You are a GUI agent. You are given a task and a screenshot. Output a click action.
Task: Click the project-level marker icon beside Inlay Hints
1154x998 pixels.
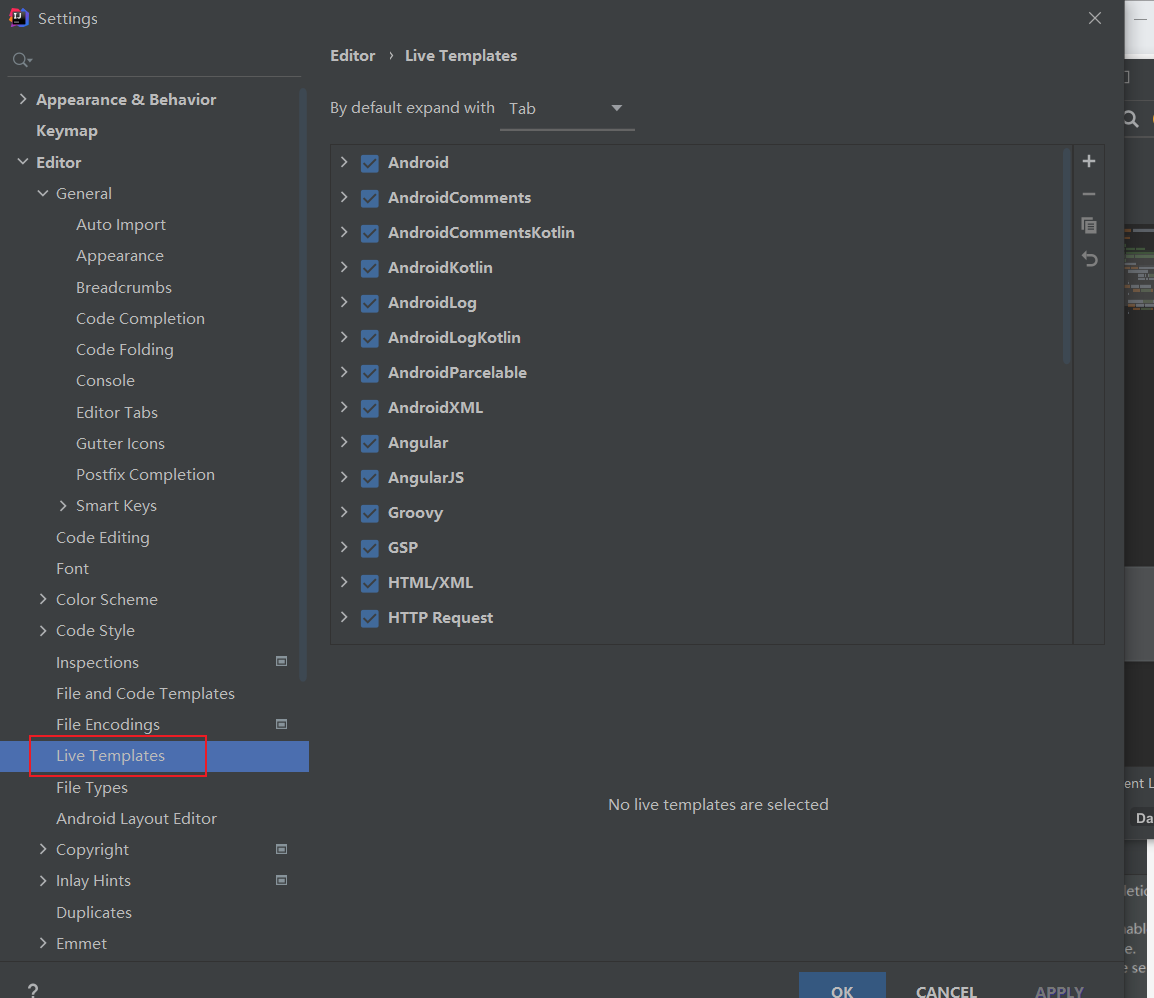click(x=281, y=880)
